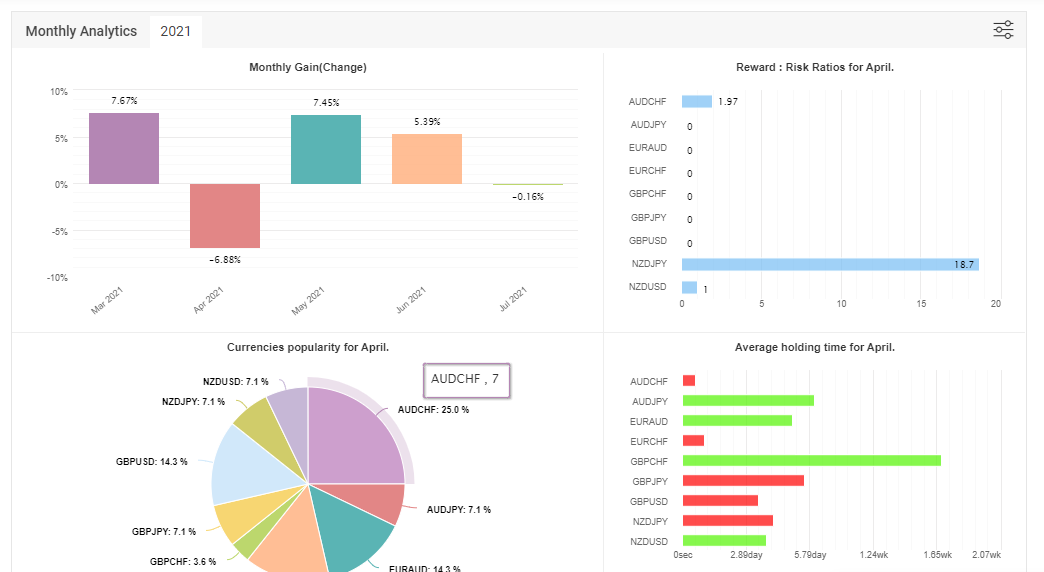Click the AUDCHF reward-risk bar

coord(697,101)
